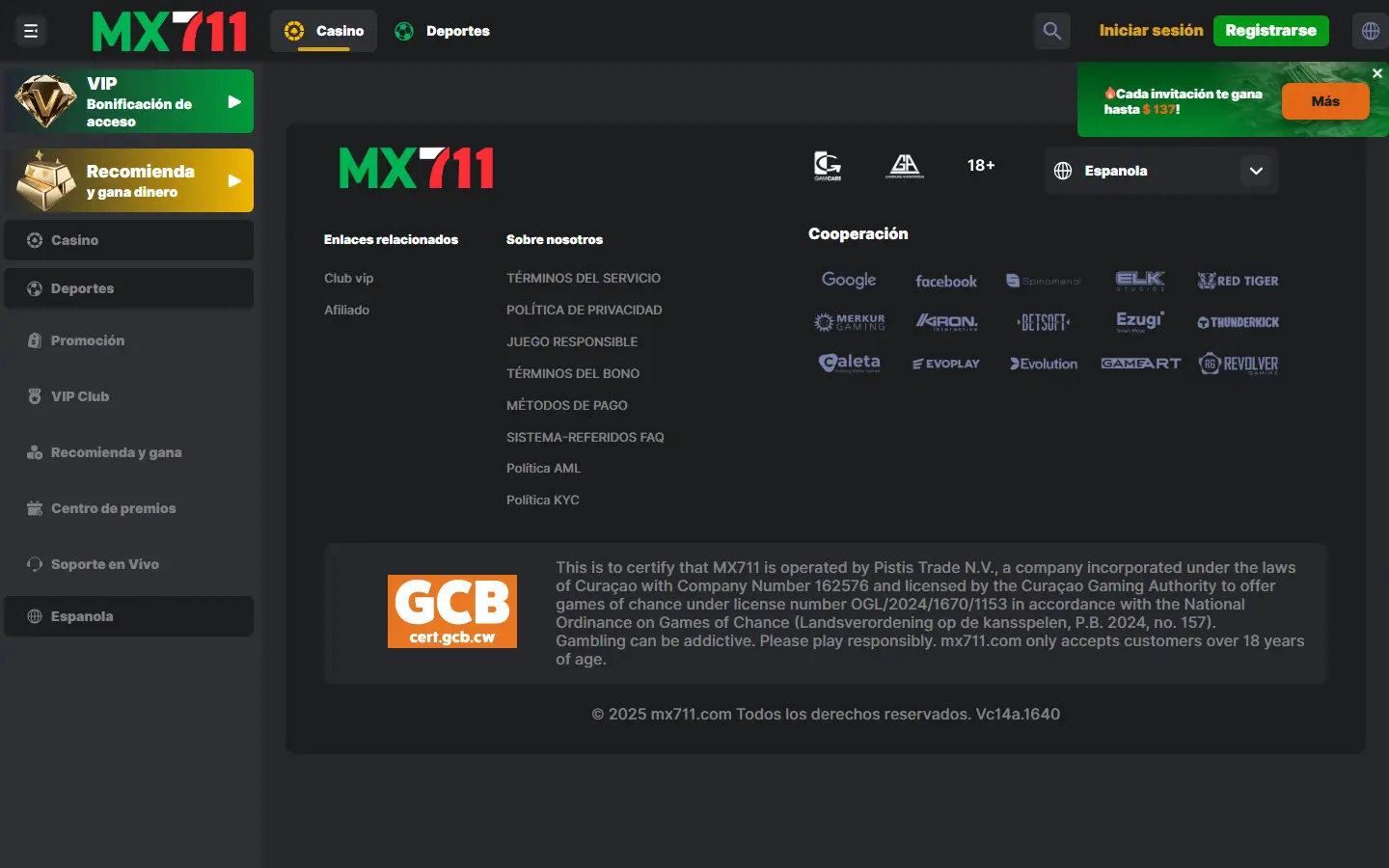
Task: Open the GamCare logo icon
Action: [x=828, y=166]
